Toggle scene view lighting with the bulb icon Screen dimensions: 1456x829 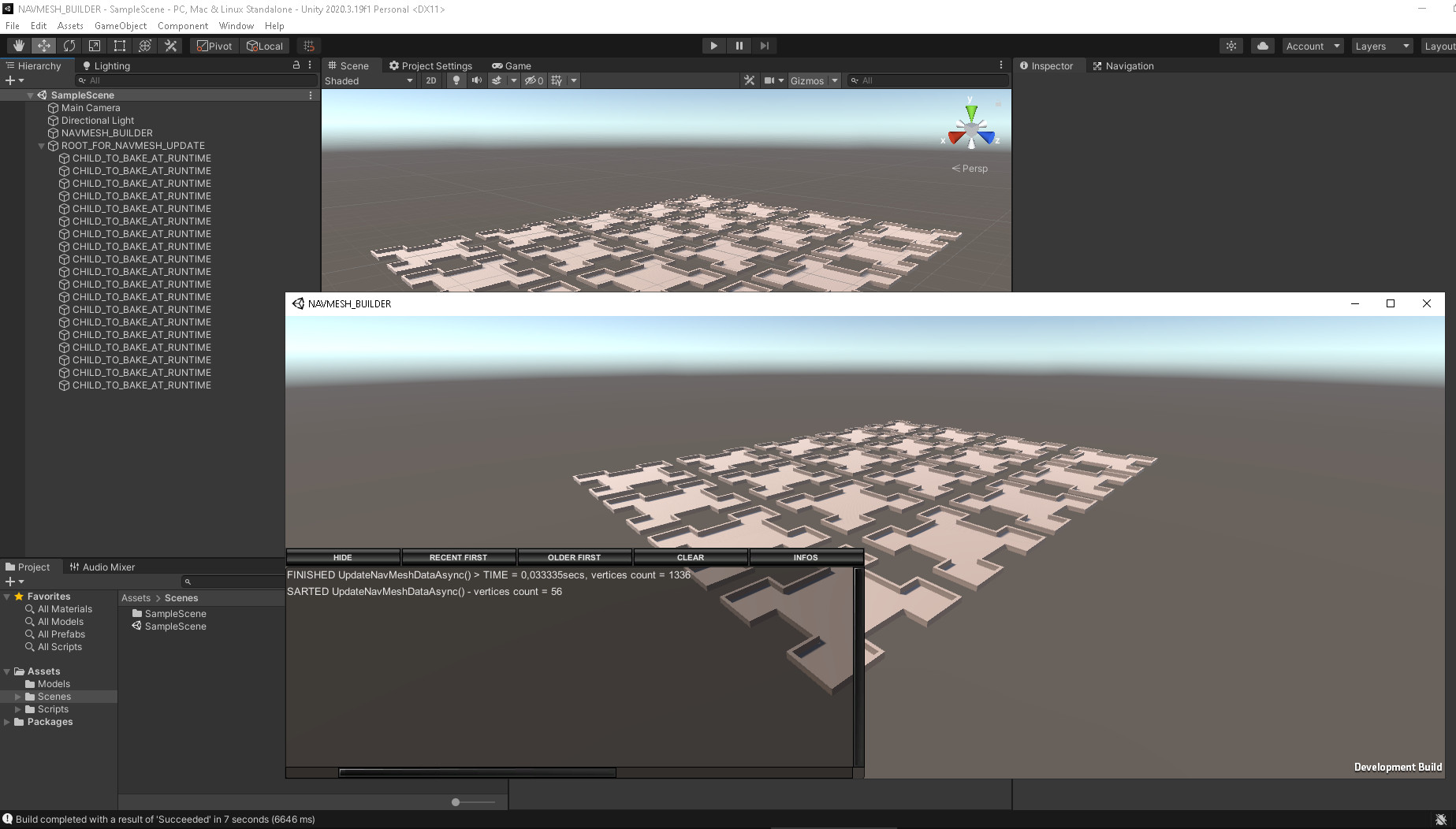pyautogui.click(x=456, y=80)
